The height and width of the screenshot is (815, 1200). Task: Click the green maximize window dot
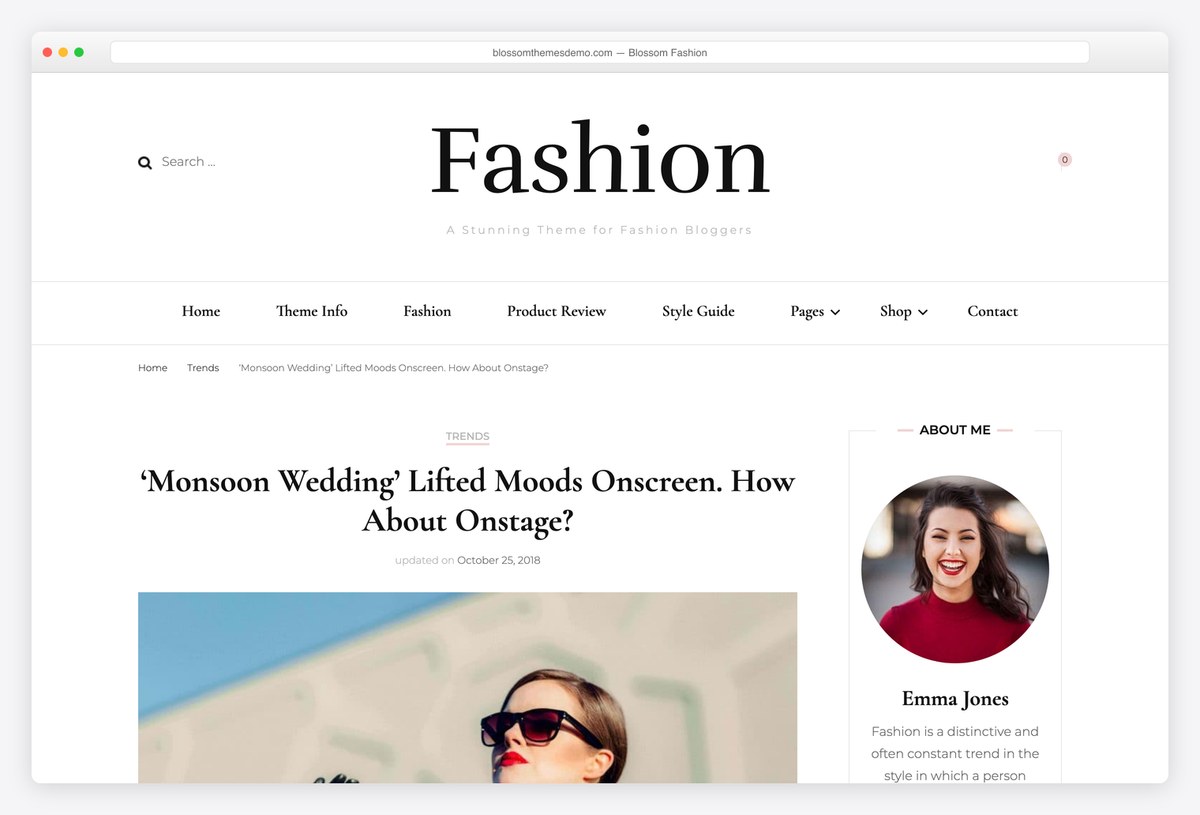tap(79, 52)
